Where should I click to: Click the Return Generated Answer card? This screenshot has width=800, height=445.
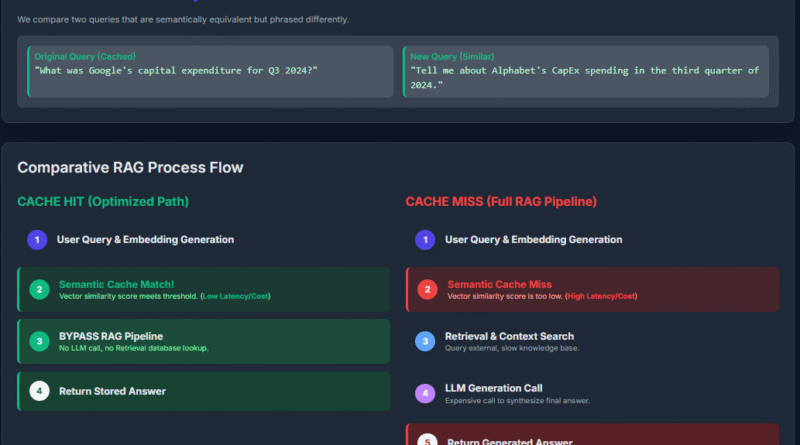pos(592,435)
